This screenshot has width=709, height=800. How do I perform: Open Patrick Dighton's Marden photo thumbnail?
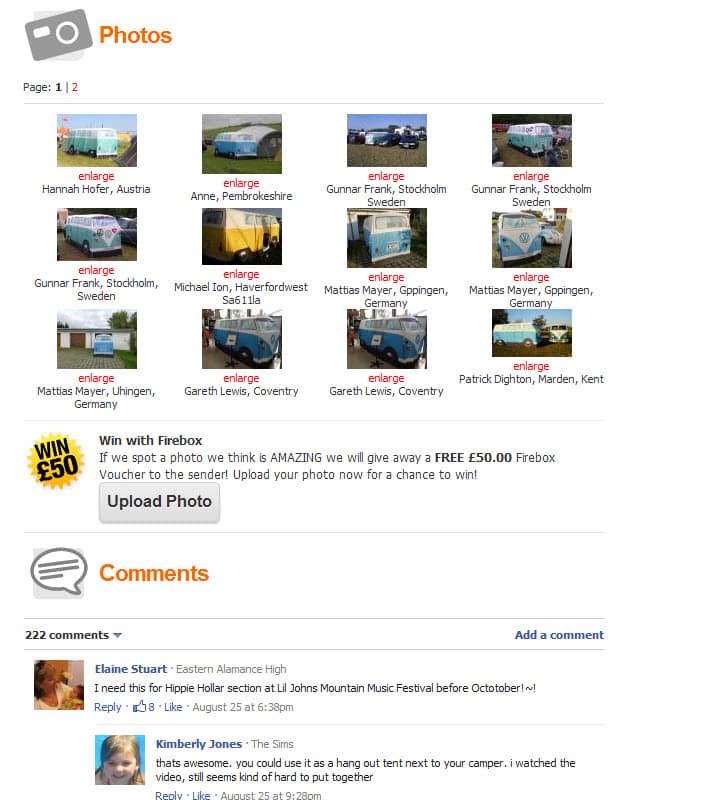coord(531,333)
